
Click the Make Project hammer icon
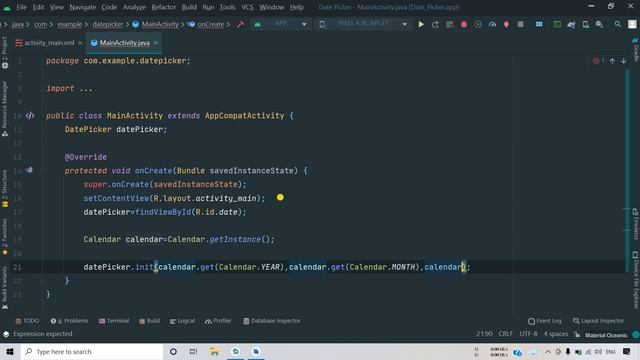(241, 24)
